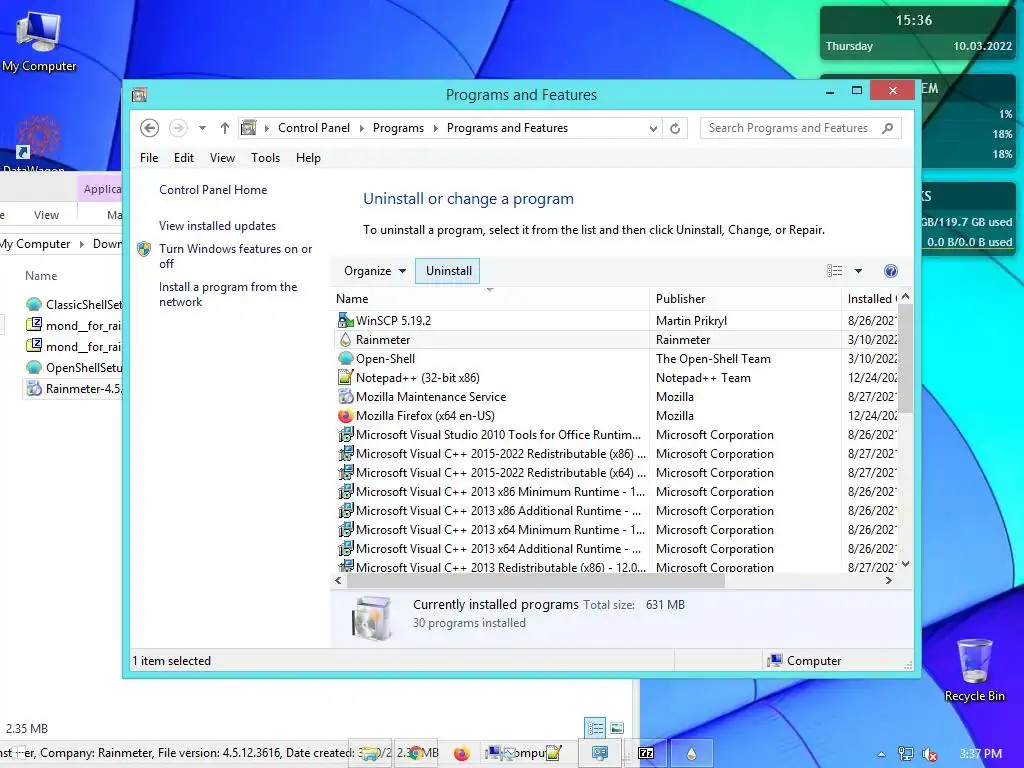Open Turn Windows features on or off
The height and width of the screenshot is (768, 1024).
(235, 256)
